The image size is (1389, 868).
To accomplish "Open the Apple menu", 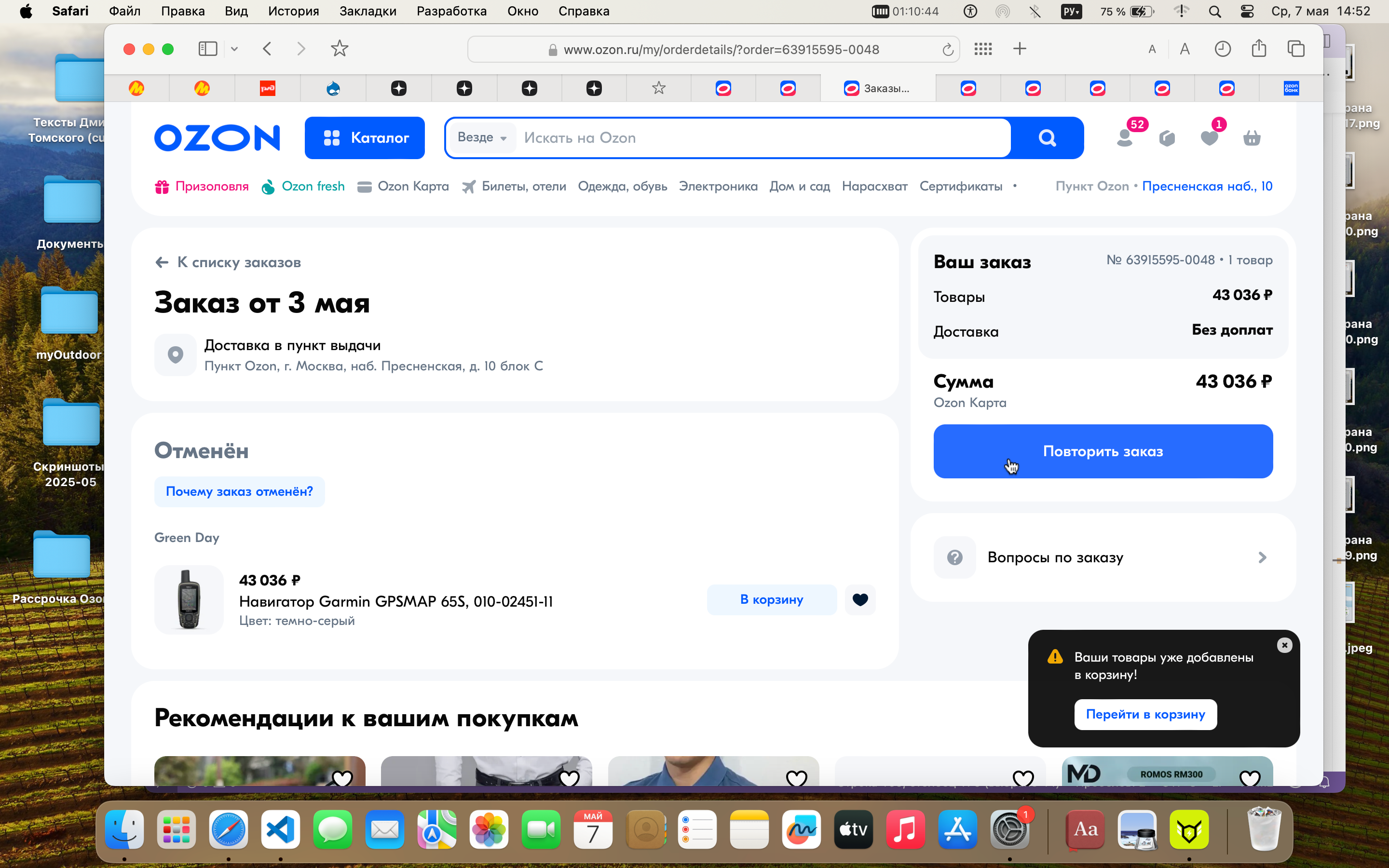I will 26,11.
